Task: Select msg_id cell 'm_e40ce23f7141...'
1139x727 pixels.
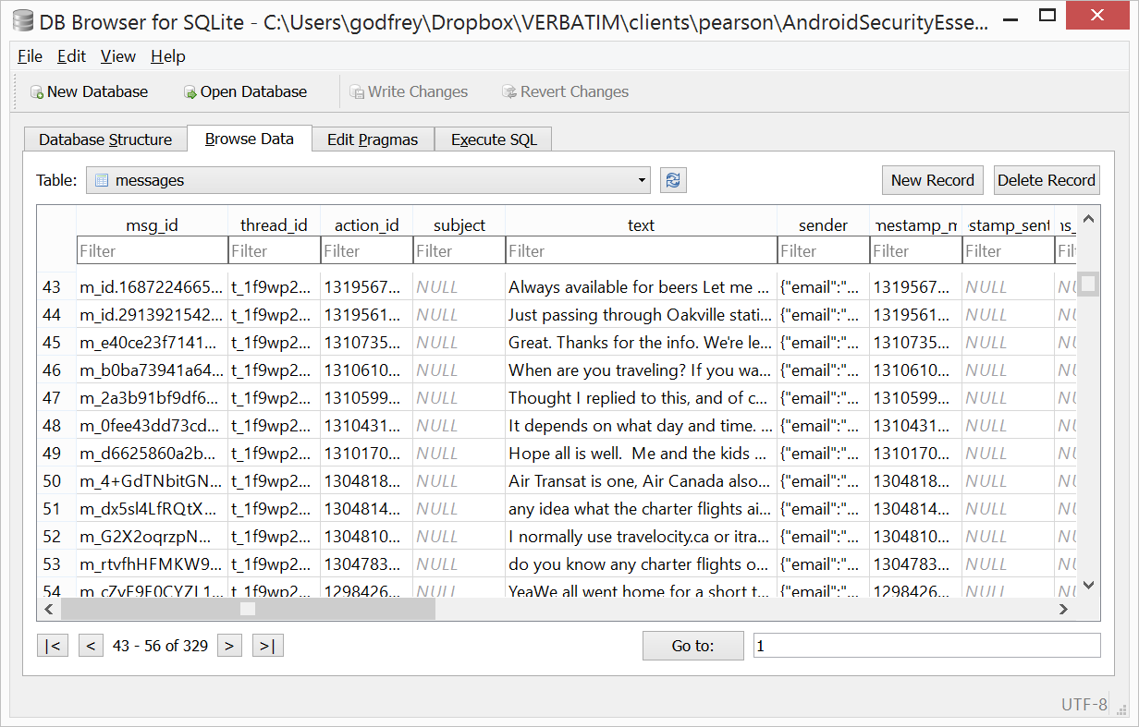Action: (x=152, y=342)
